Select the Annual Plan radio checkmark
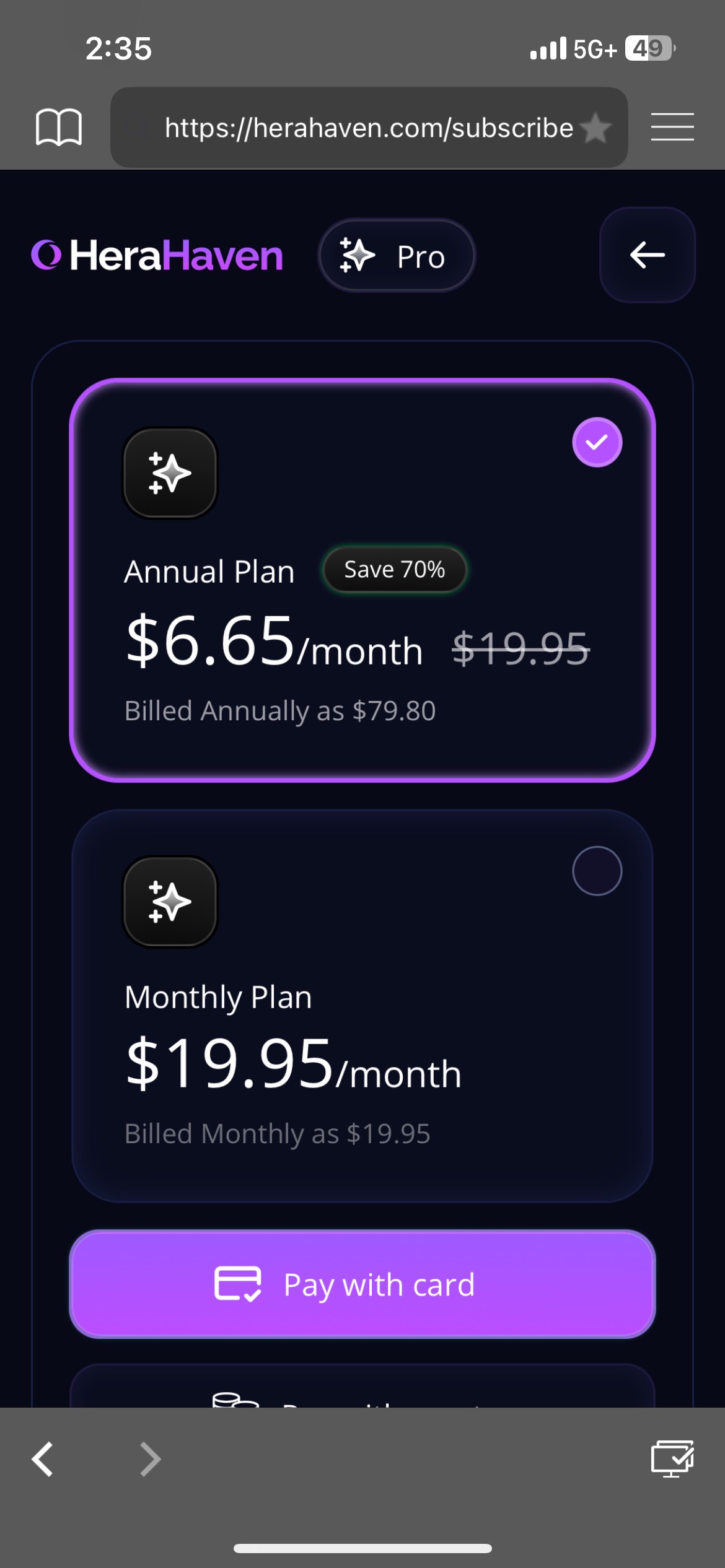This screenshot has height=1568, width=725. (597, 442)
